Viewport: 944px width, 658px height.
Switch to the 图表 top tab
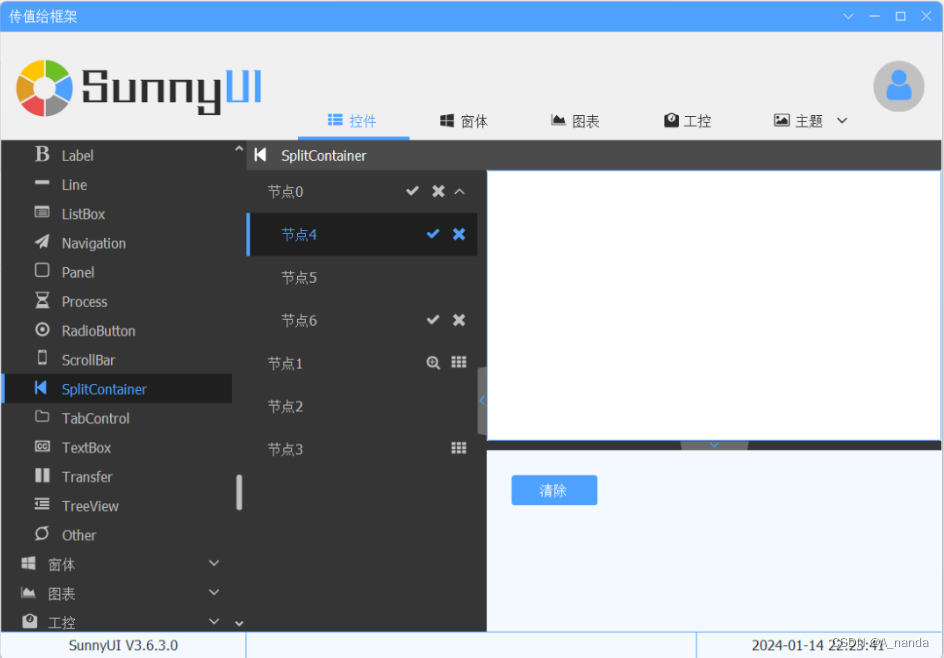[575, 121]
